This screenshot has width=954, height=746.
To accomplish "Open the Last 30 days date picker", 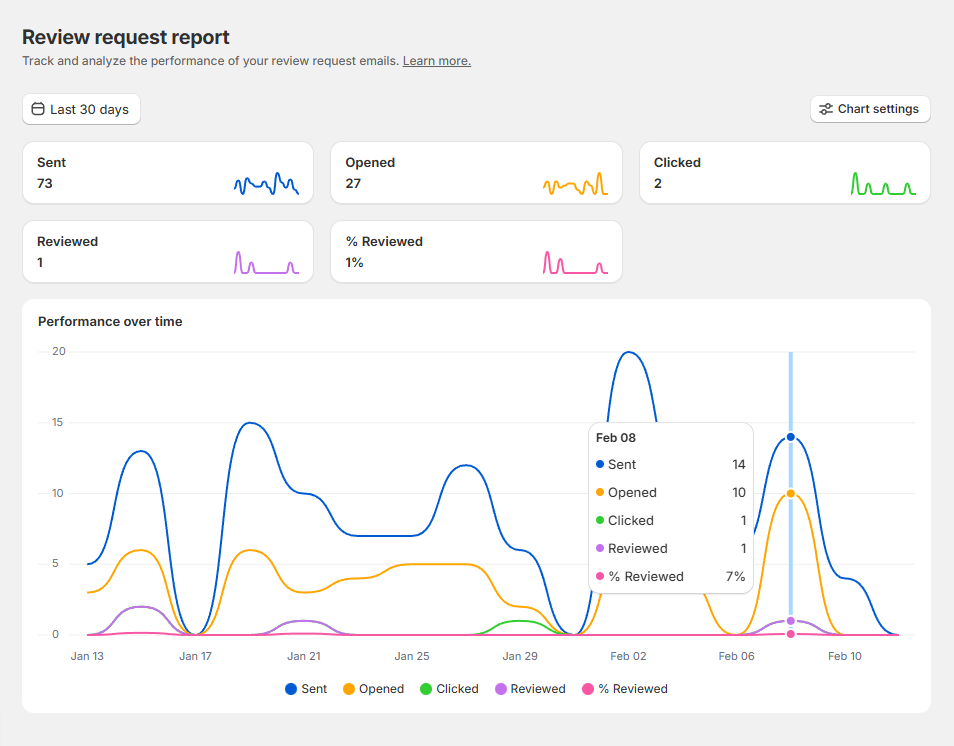I will click(x=82, y=109).
